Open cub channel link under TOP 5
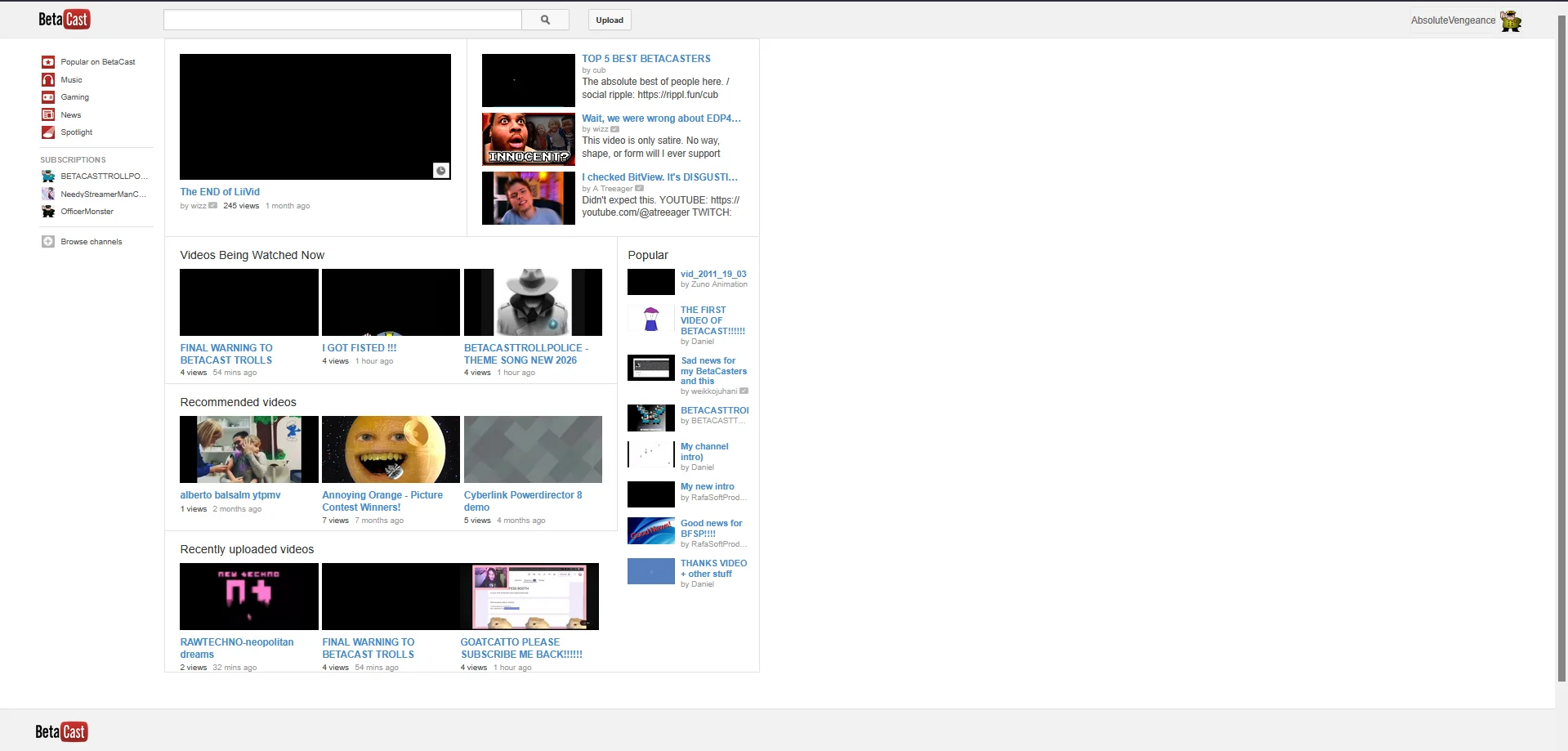Image resolution: width=1568 pixels, height=751 pixels. point(599,70)
